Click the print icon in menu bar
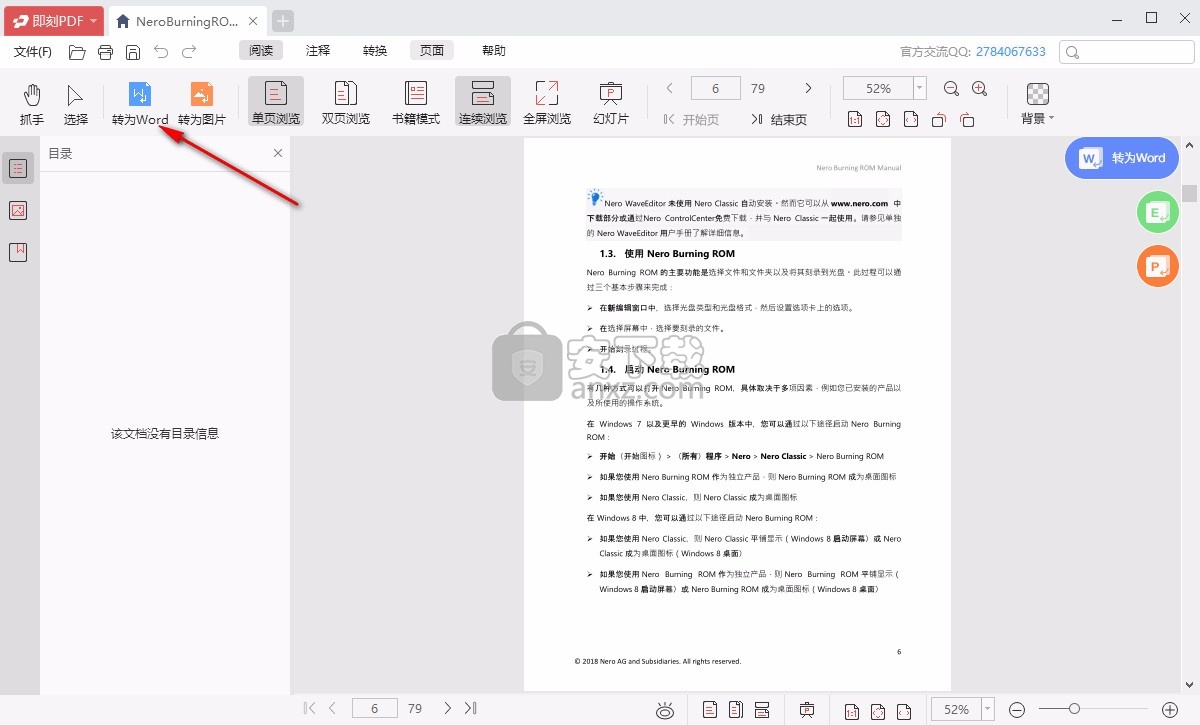Image resolution: width=1200 pixels, height=725 pixels. (105, 52)
